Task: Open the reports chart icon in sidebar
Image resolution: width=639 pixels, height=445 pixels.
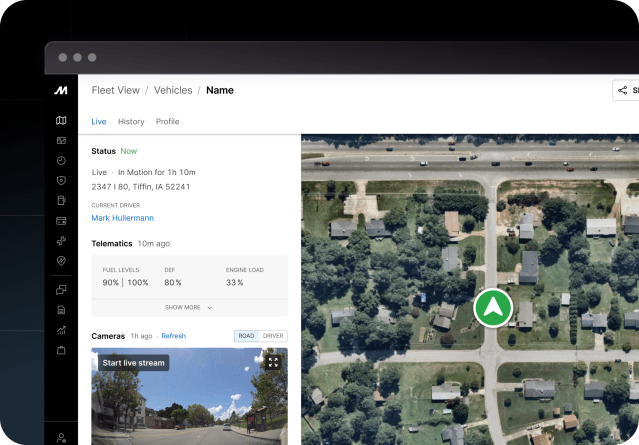Action: click(61, 329)
